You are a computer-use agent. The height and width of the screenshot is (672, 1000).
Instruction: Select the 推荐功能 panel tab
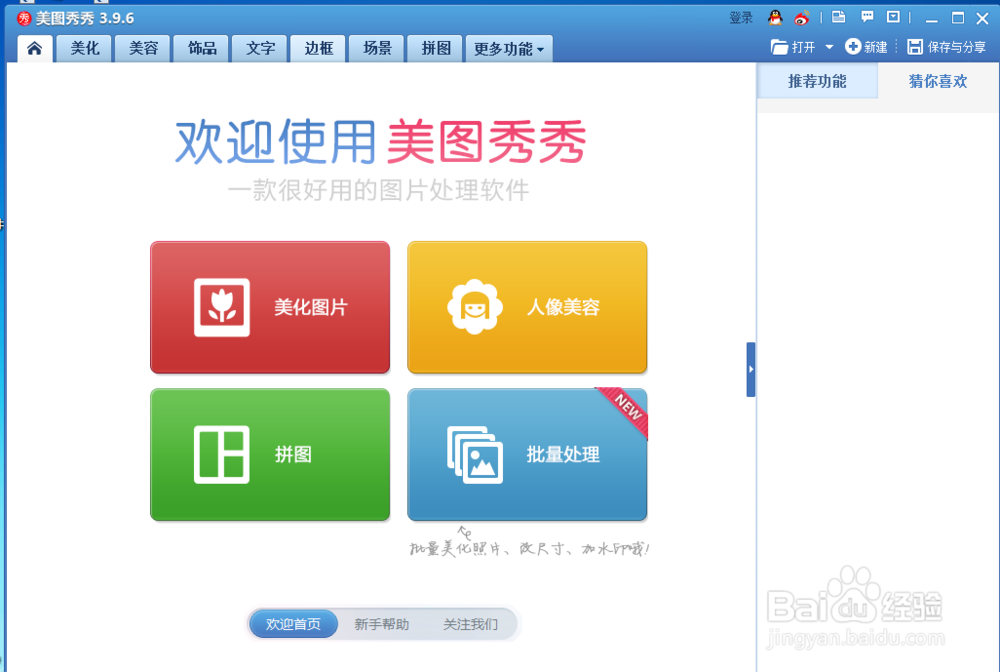[817, 81]
